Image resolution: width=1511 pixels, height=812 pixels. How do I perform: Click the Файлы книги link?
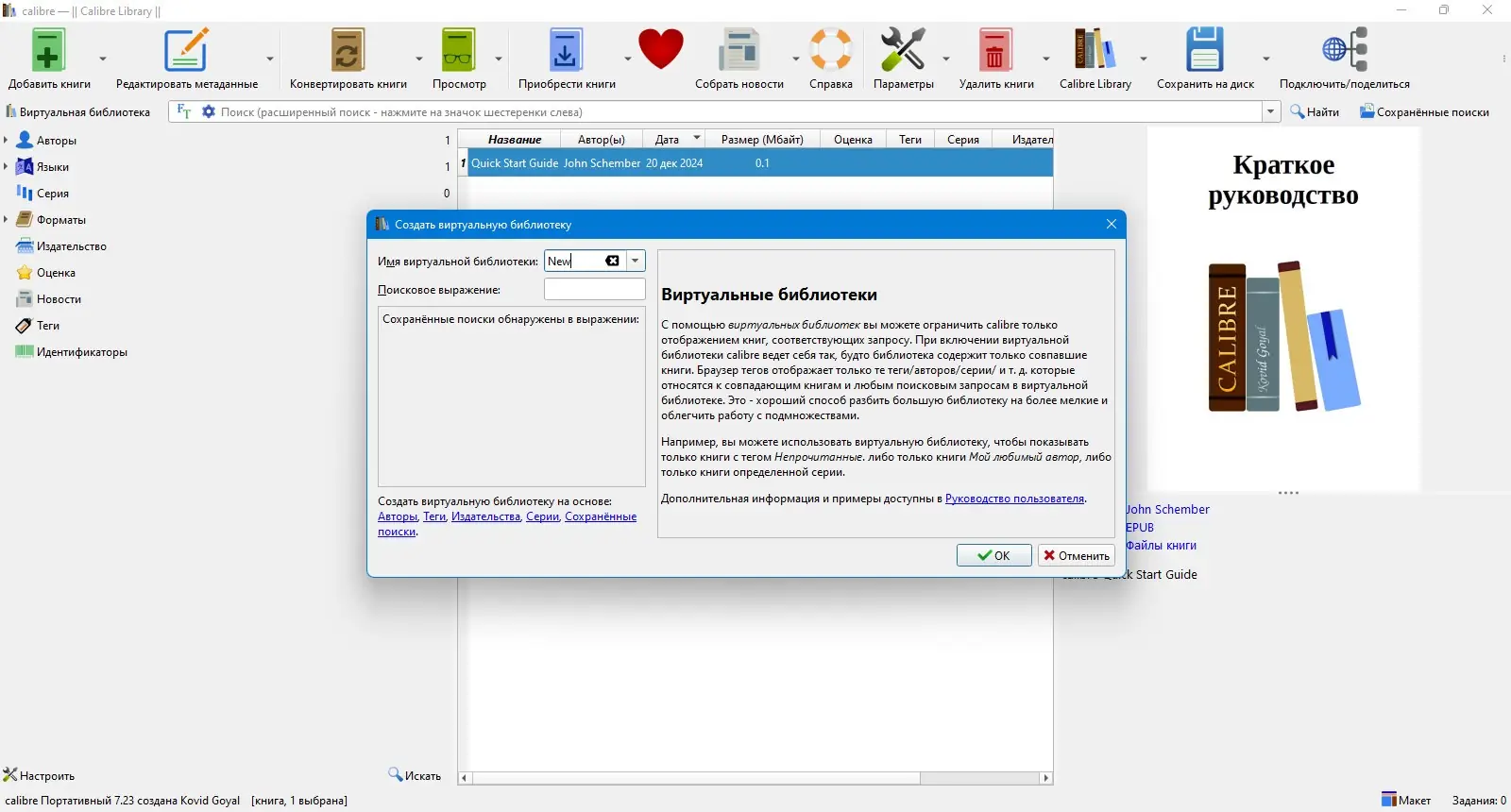1161,545
